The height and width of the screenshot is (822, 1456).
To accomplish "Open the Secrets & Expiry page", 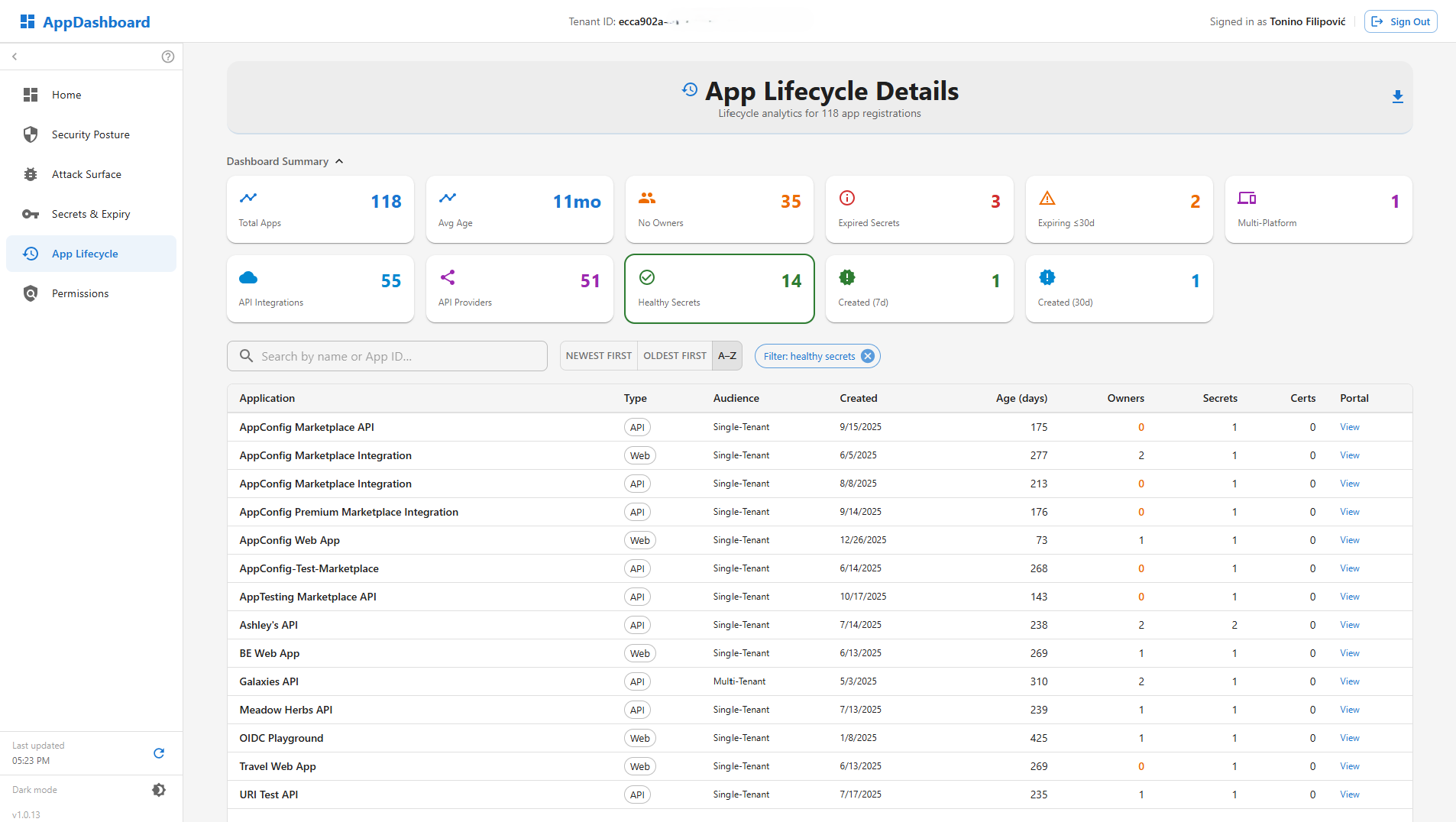I will tap(91, 214).
